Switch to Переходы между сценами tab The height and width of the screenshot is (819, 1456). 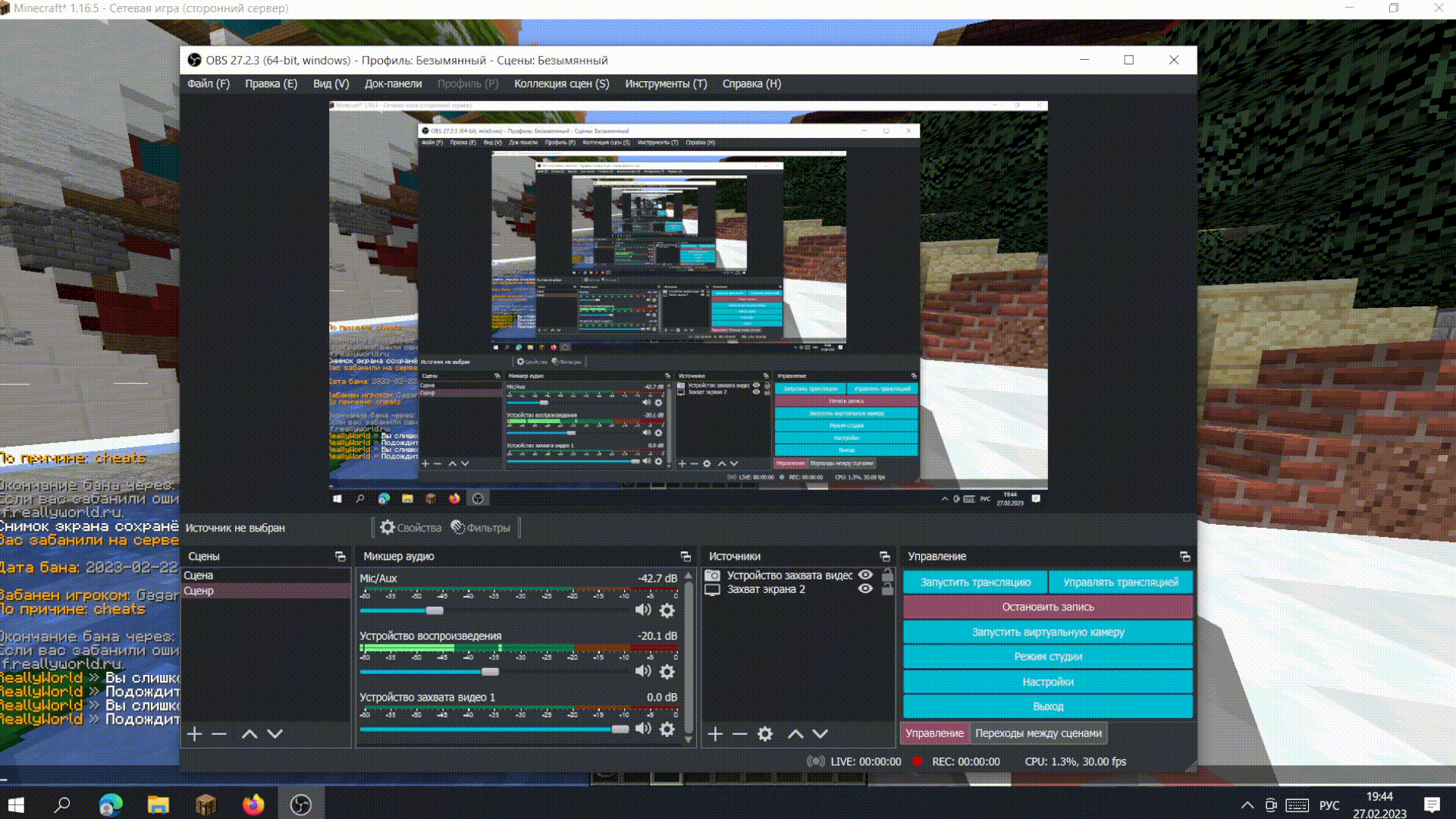coord(1038,733)
